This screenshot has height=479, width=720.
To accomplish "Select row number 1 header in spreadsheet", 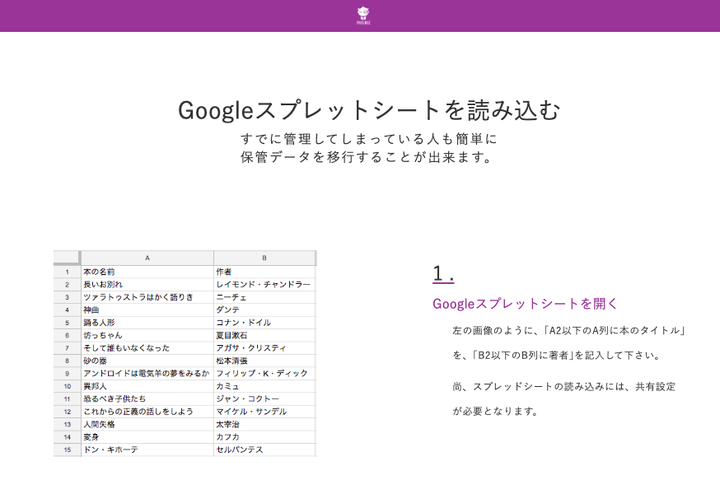I will pos(67,272).
